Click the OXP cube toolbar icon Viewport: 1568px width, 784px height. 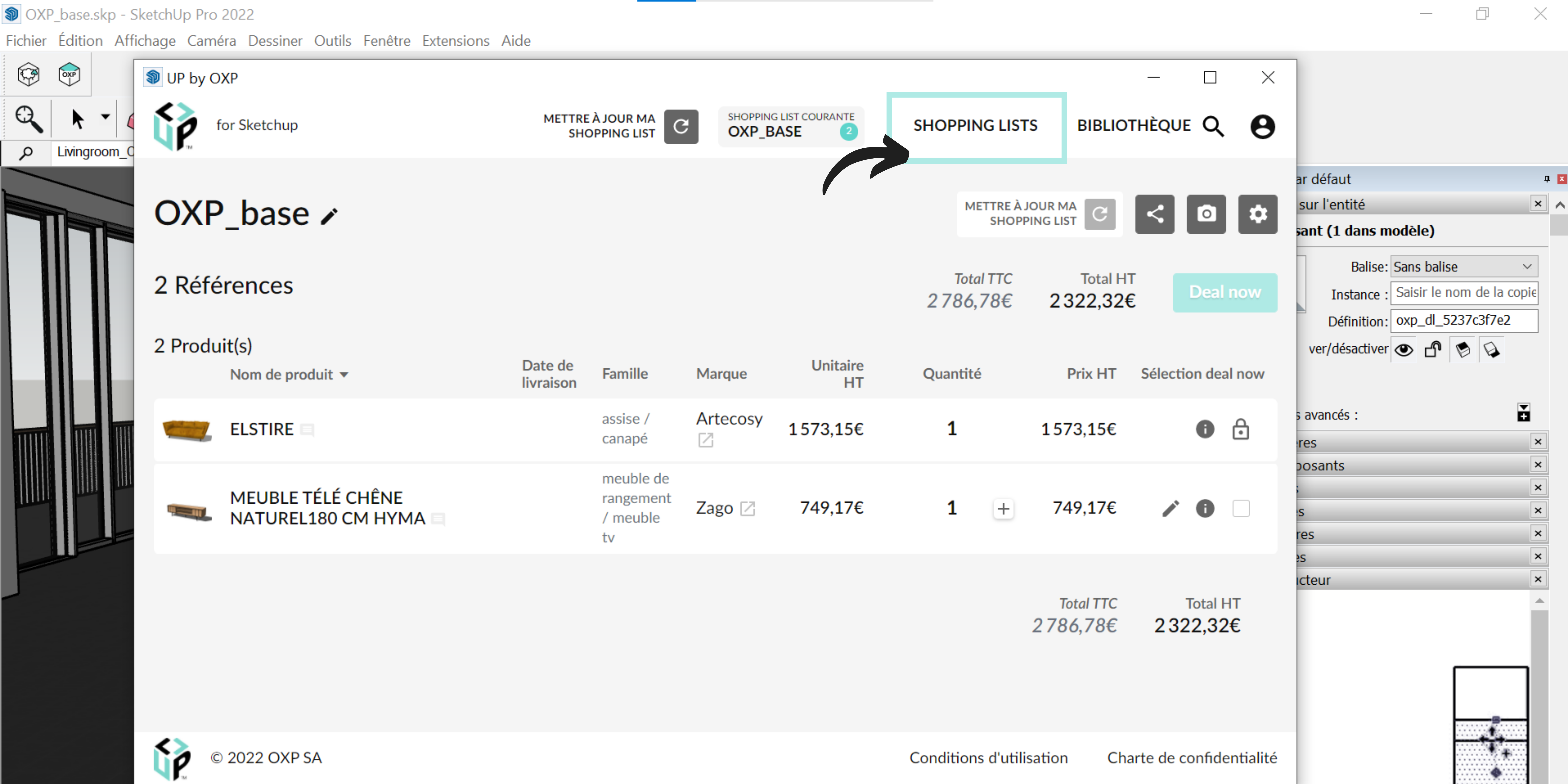click(x=69, y=74)
